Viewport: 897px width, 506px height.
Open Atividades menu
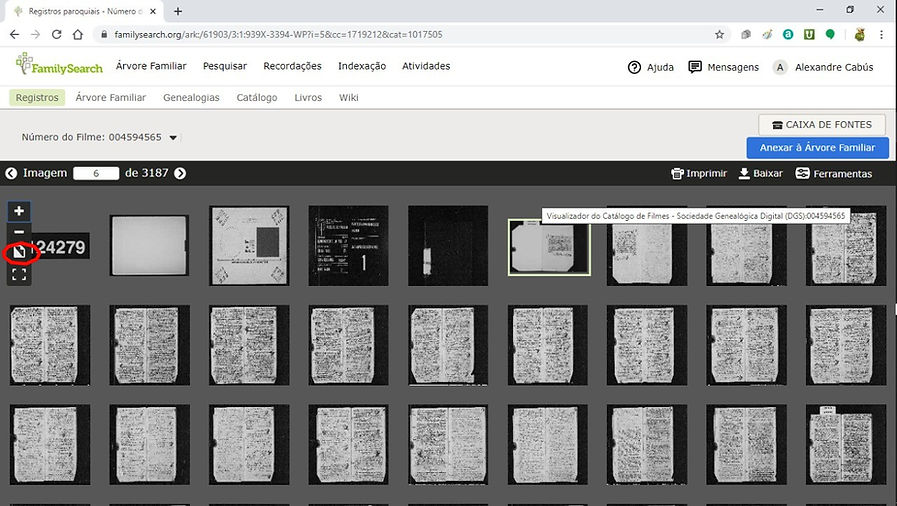tap(426, 66)
